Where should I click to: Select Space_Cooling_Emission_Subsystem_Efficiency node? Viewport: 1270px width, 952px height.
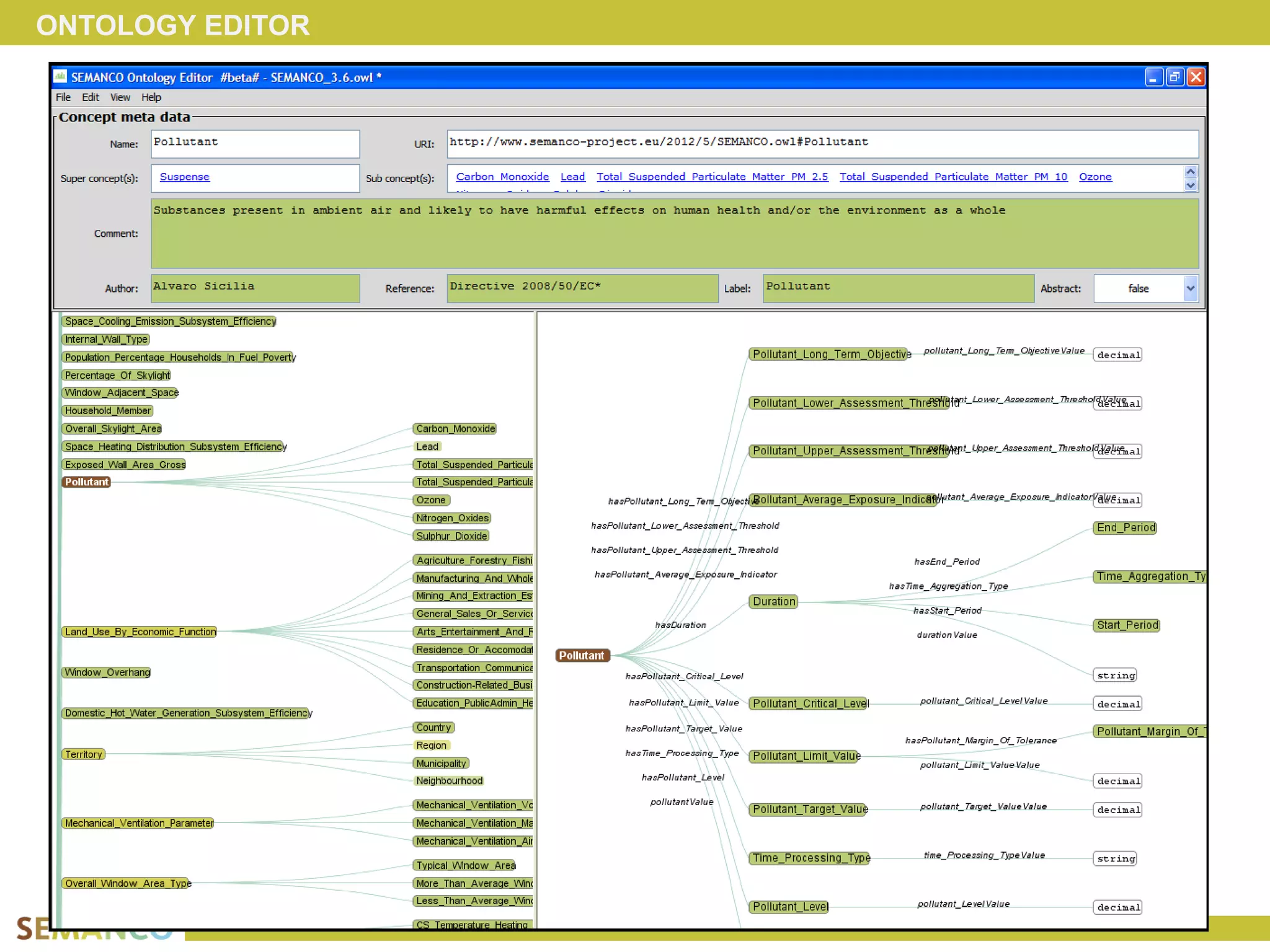pyautogui.click(x=170, y=321)
